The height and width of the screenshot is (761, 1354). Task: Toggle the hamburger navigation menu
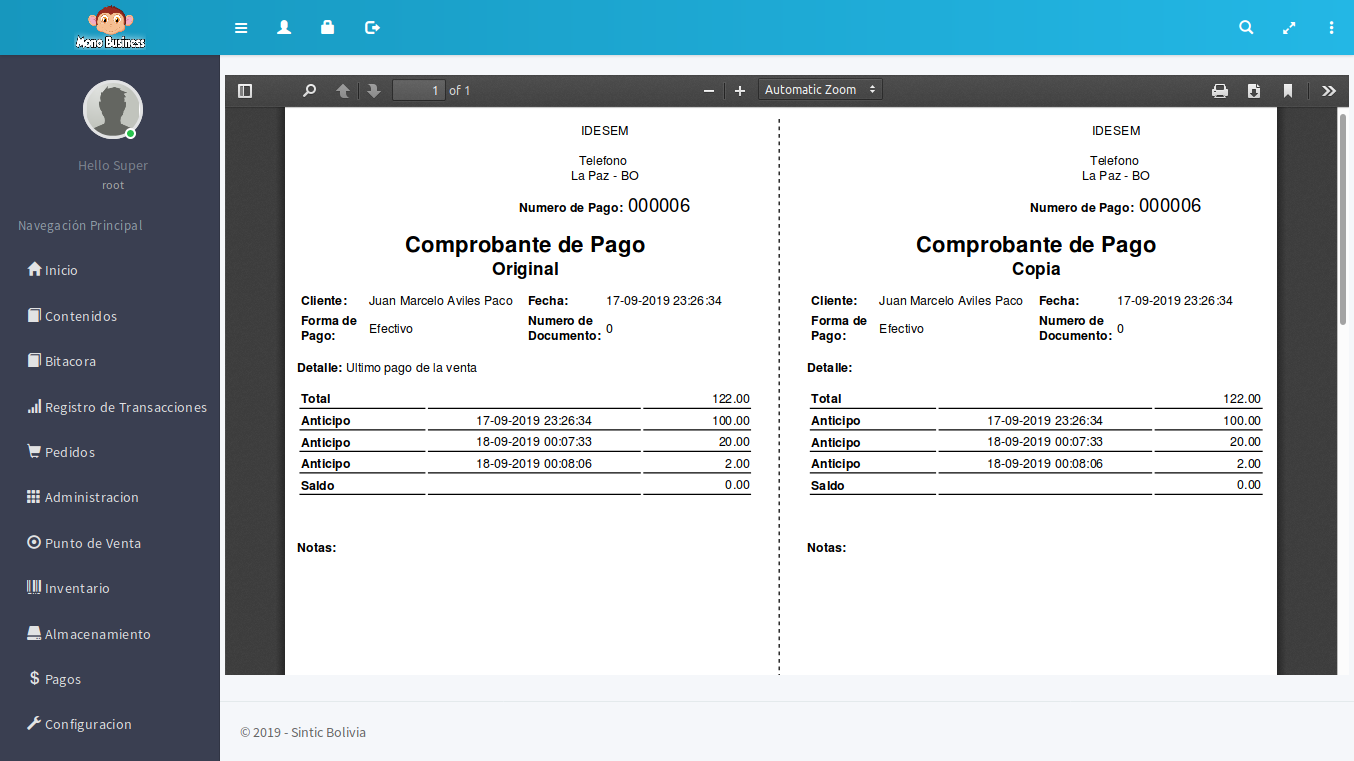pos(241,28)
